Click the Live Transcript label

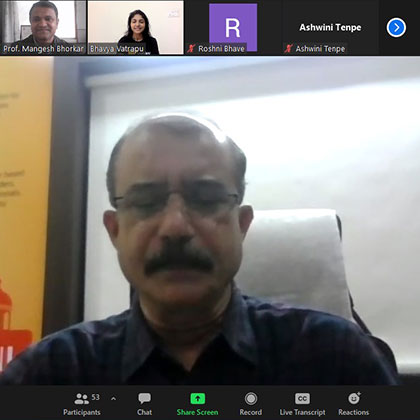[x=302, y=412]
